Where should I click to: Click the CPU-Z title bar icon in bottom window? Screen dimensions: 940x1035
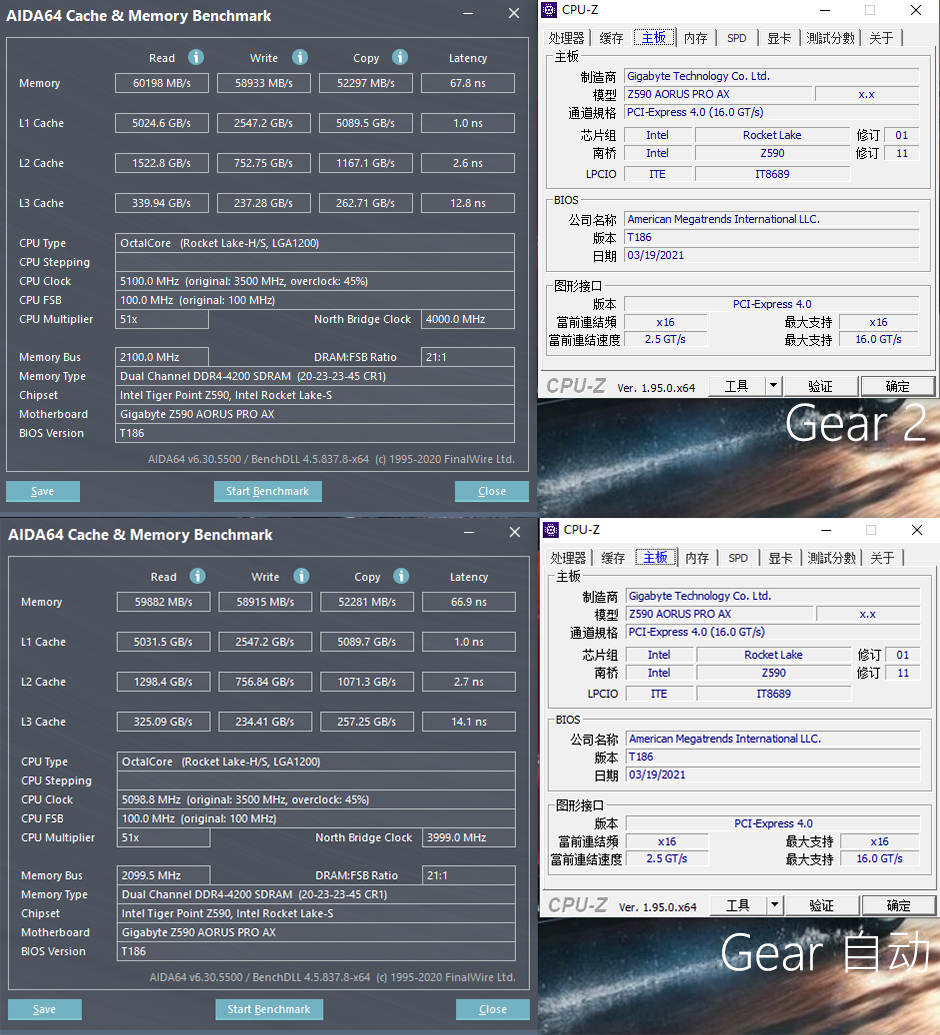click(x=549, y=529)
